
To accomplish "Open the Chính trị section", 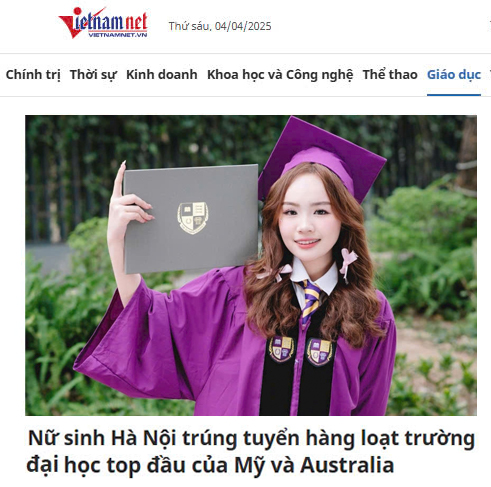I will [33, 75].
